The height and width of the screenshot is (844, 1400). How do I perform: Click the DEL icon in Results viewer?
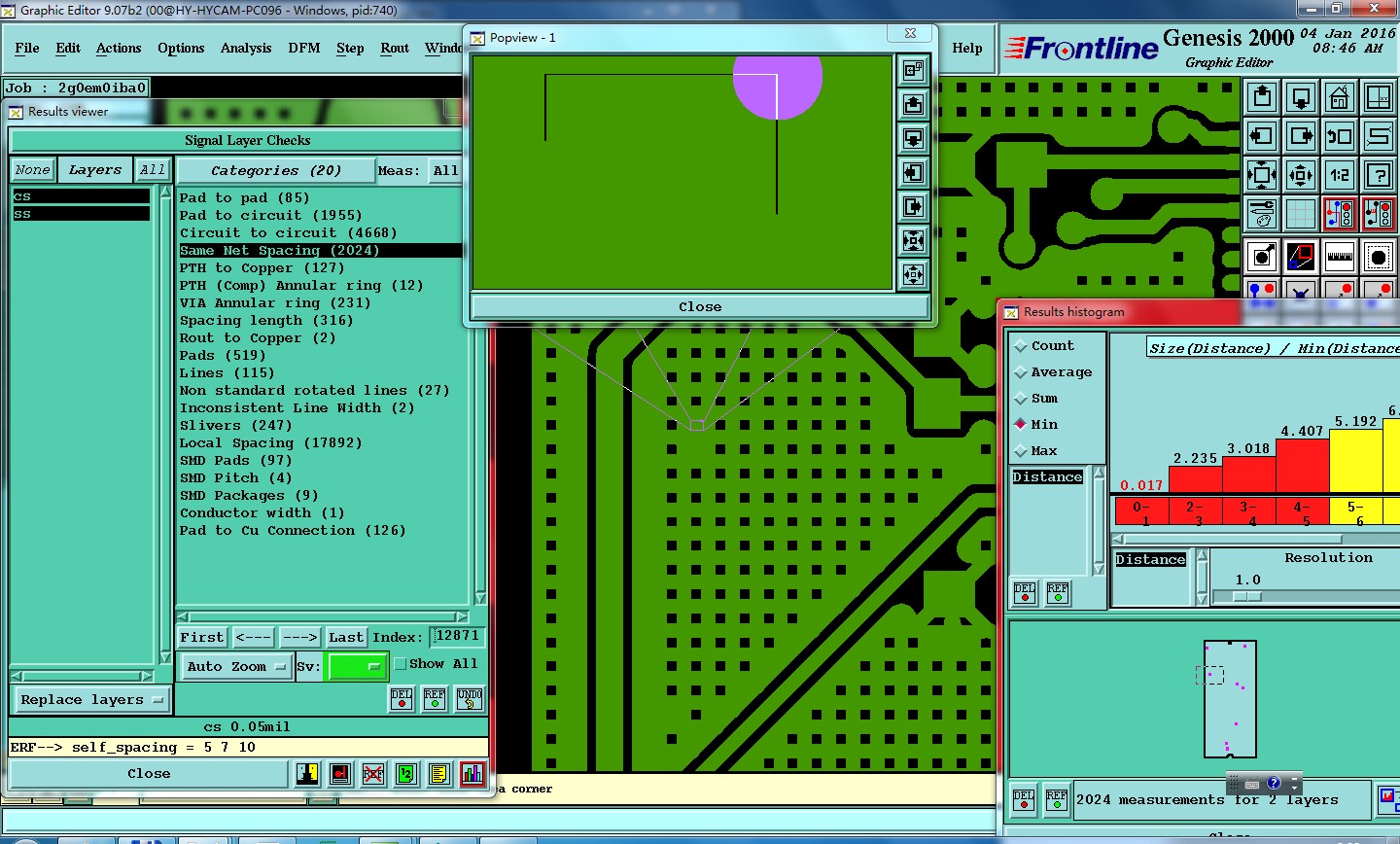pyautogui.click(x=402, y=699)
